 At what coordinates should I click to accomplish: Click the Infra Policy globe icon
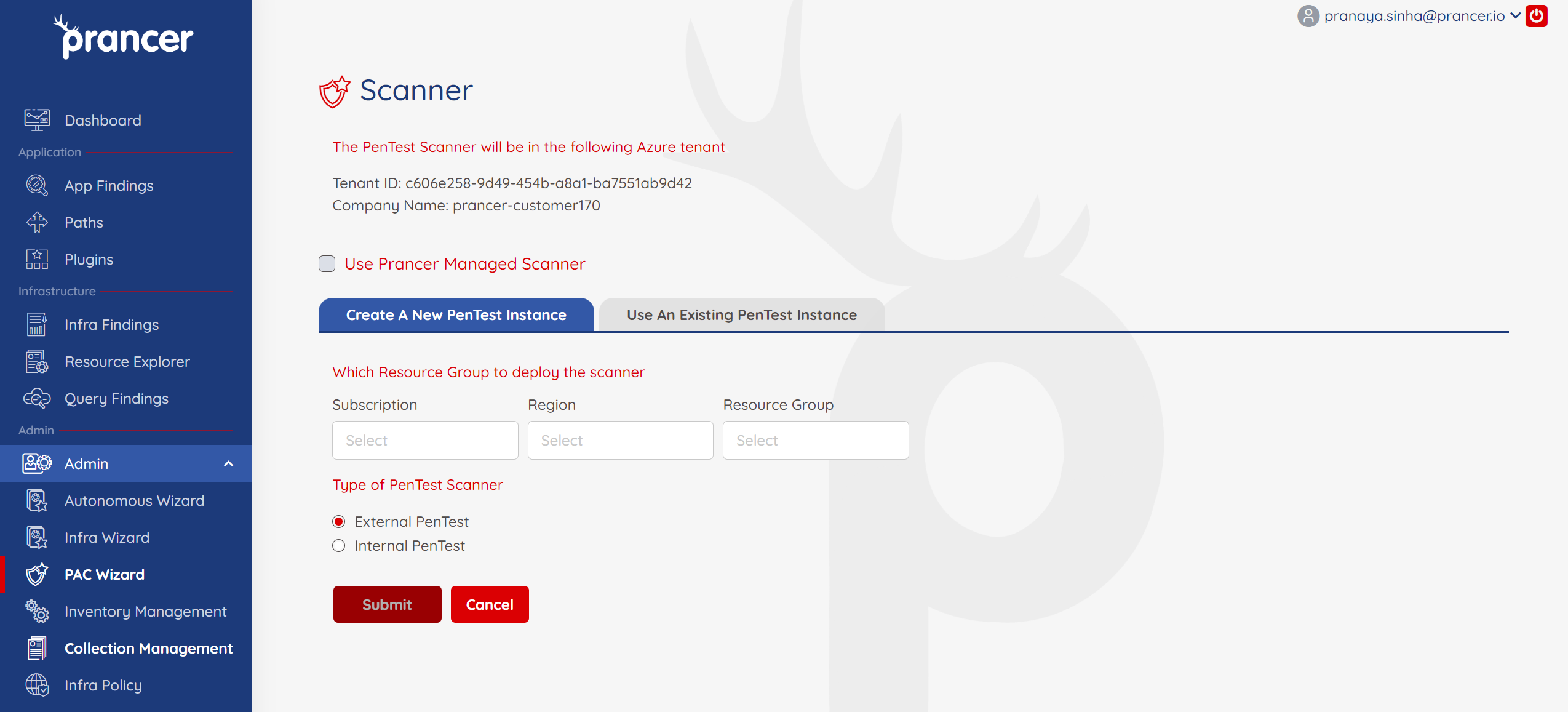(37, 685)
